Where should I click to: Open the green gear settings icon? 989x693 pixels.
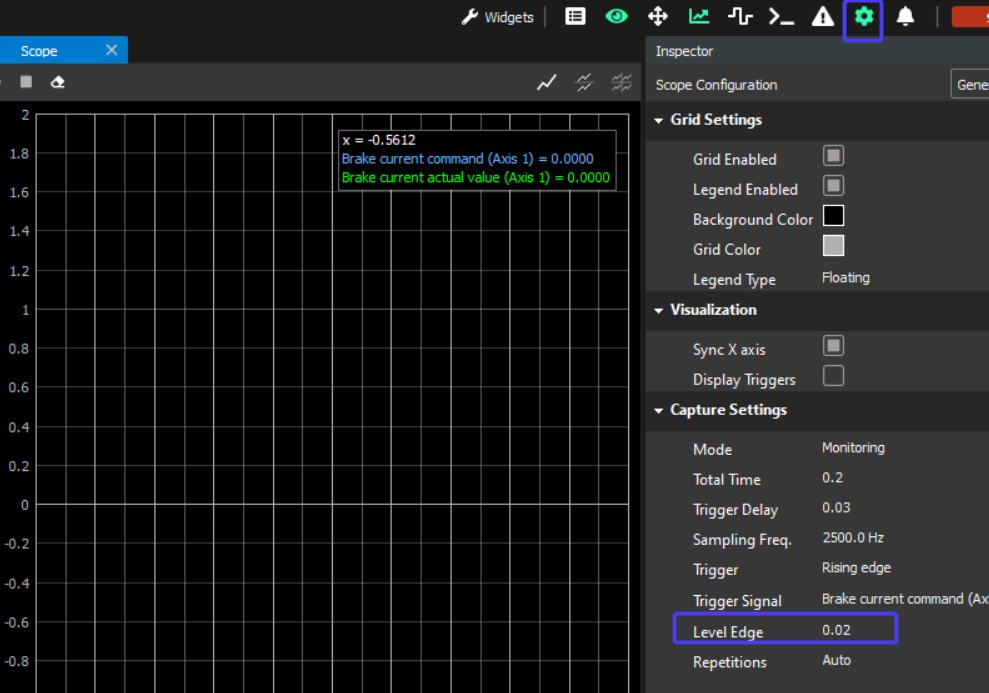point(864,16)
